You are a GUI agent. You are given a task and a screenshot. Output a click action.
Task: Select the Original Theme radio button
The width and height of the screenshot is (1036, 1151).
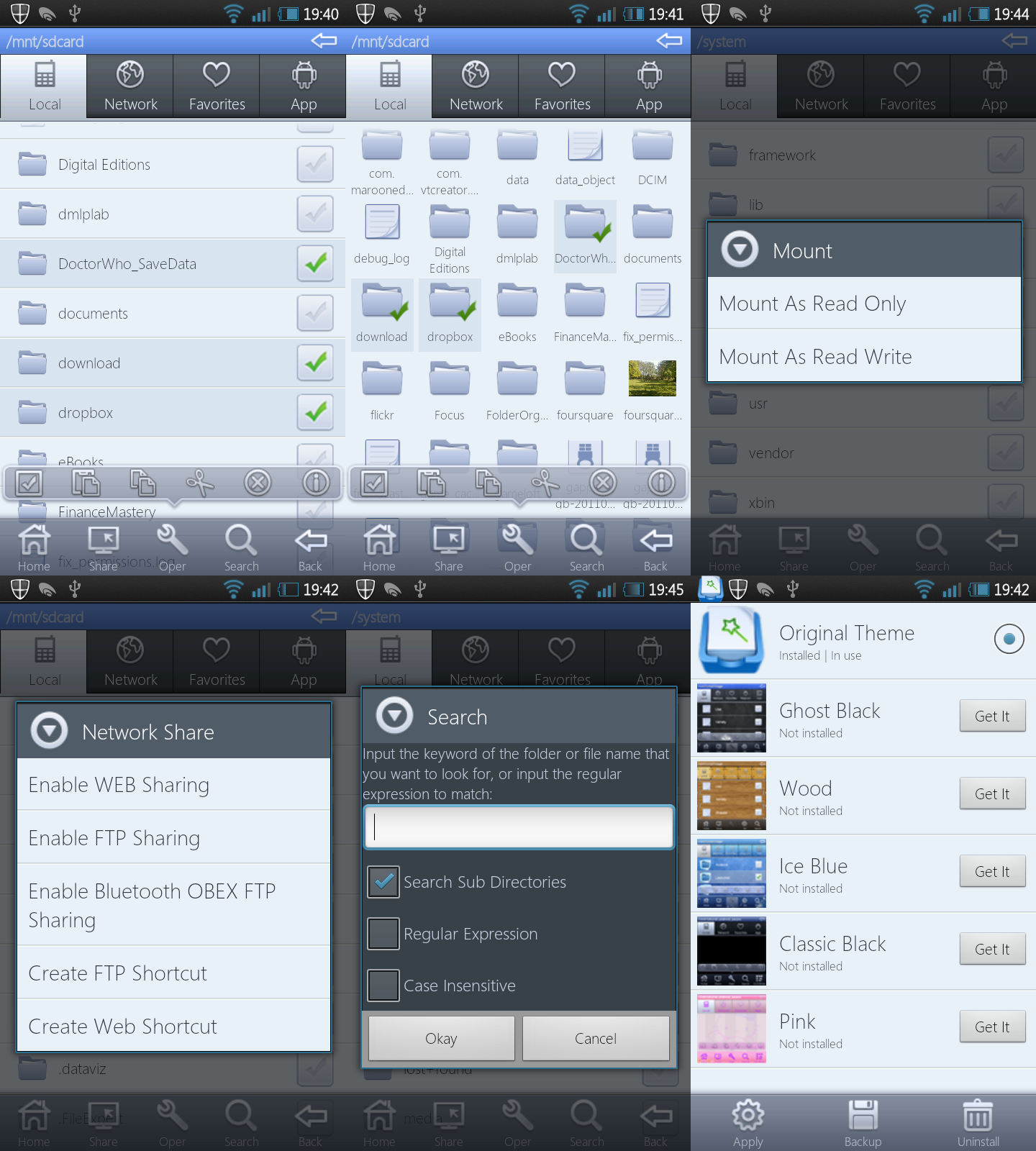[x=1009, y=639]
